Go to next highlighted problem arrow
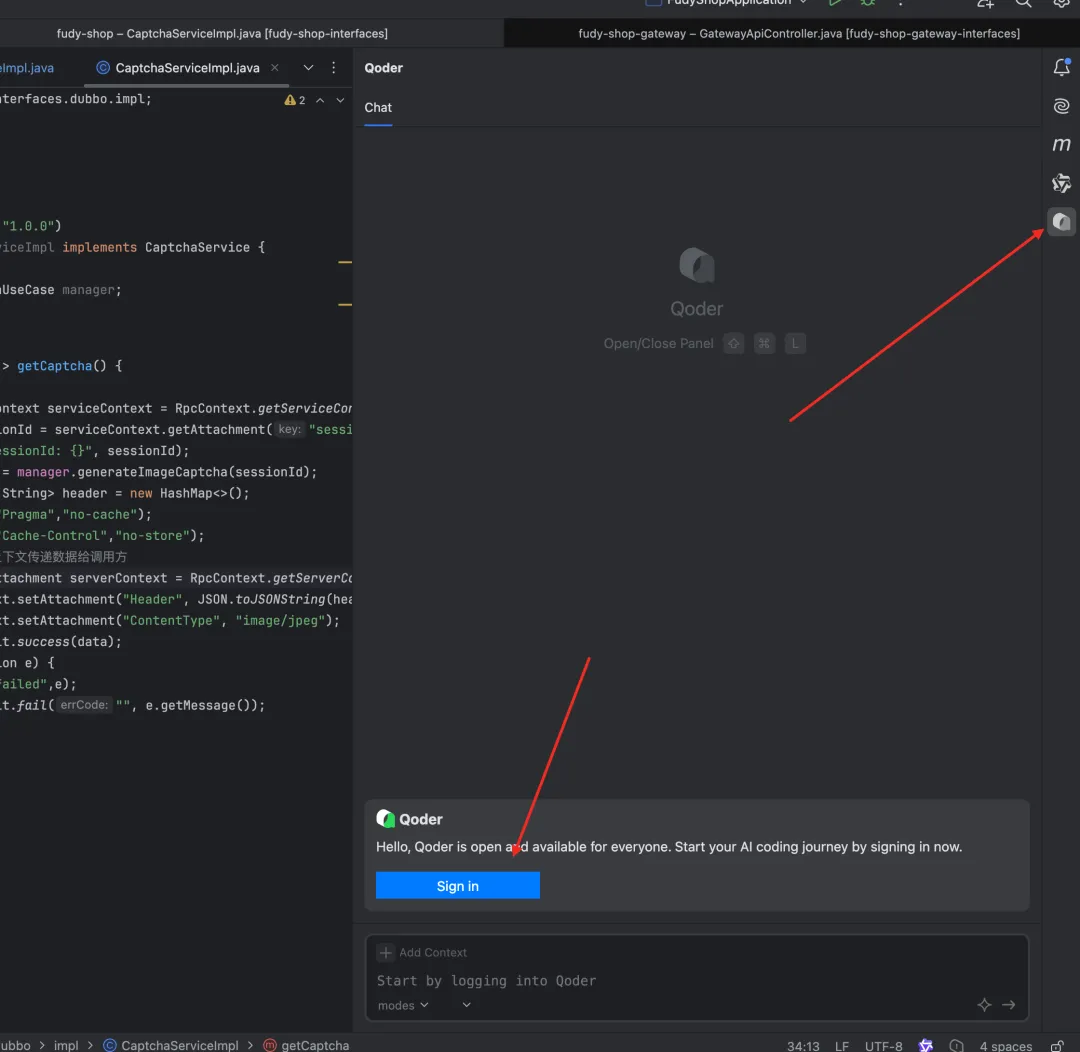1080x1052 pixels. coord(340,100)
